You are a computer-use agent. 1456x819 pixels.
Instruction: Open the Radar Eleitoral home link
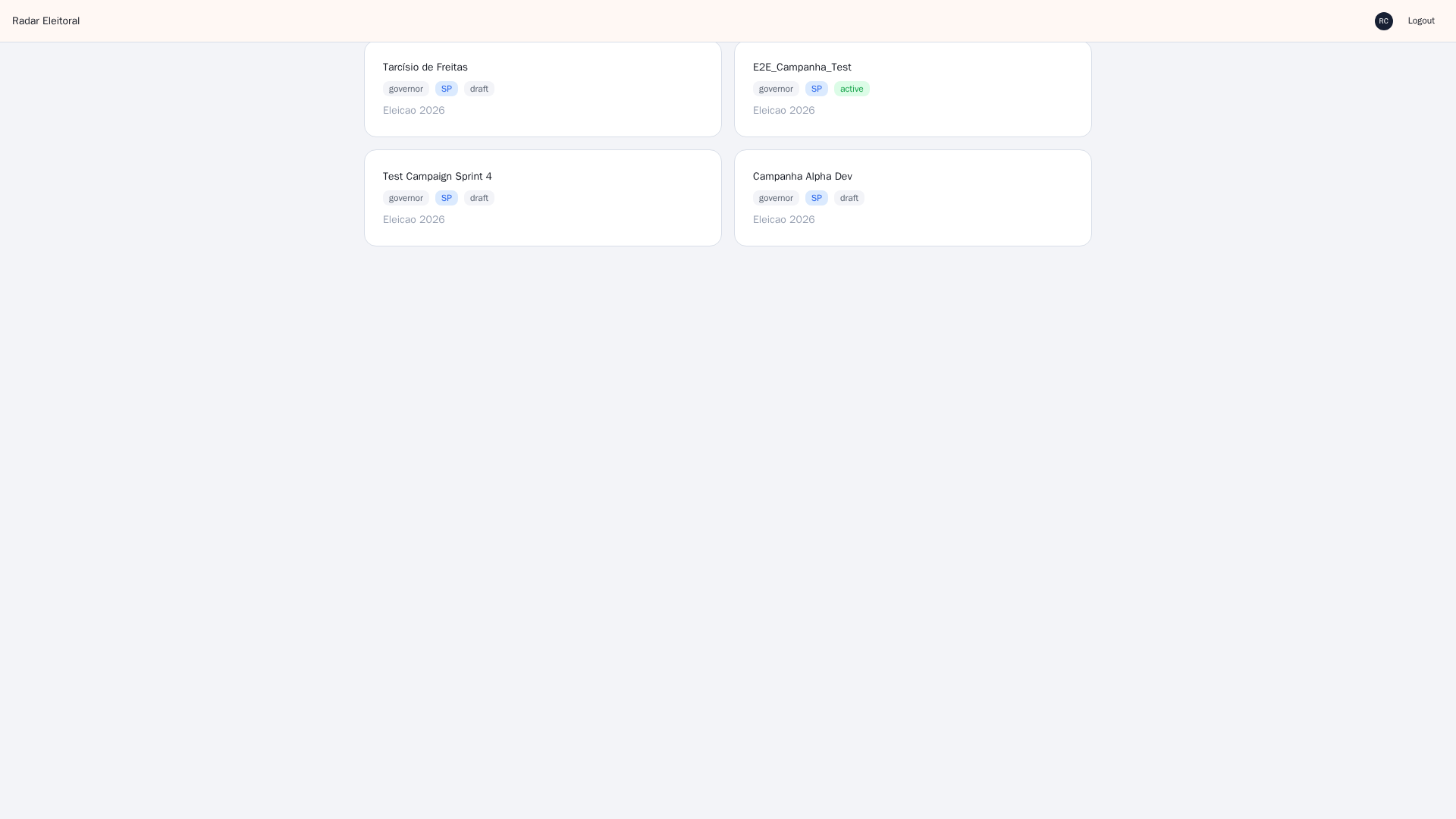(45, 21)
